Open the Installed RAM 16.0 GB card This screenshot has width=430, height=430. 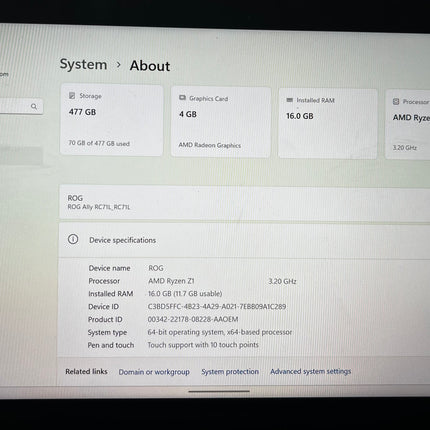pyautogui.click(x=328, y=124)
